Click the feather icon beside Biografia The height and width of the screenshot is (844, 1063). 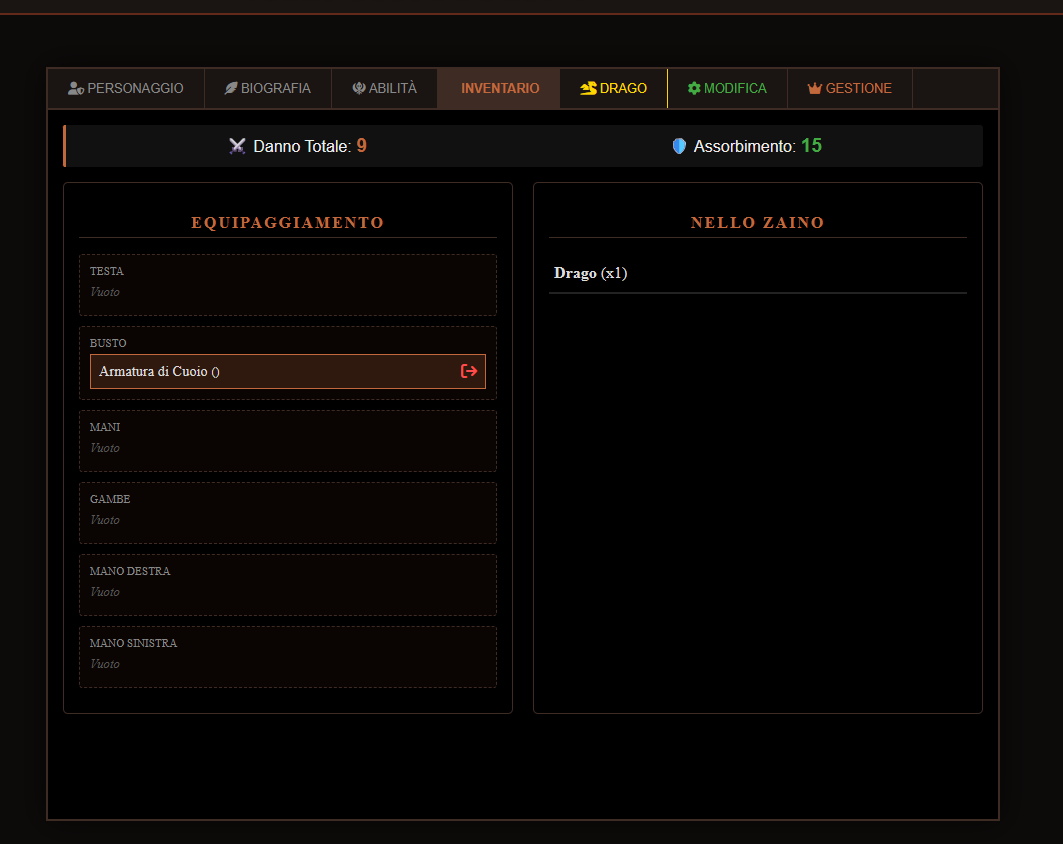click(231, 88)
